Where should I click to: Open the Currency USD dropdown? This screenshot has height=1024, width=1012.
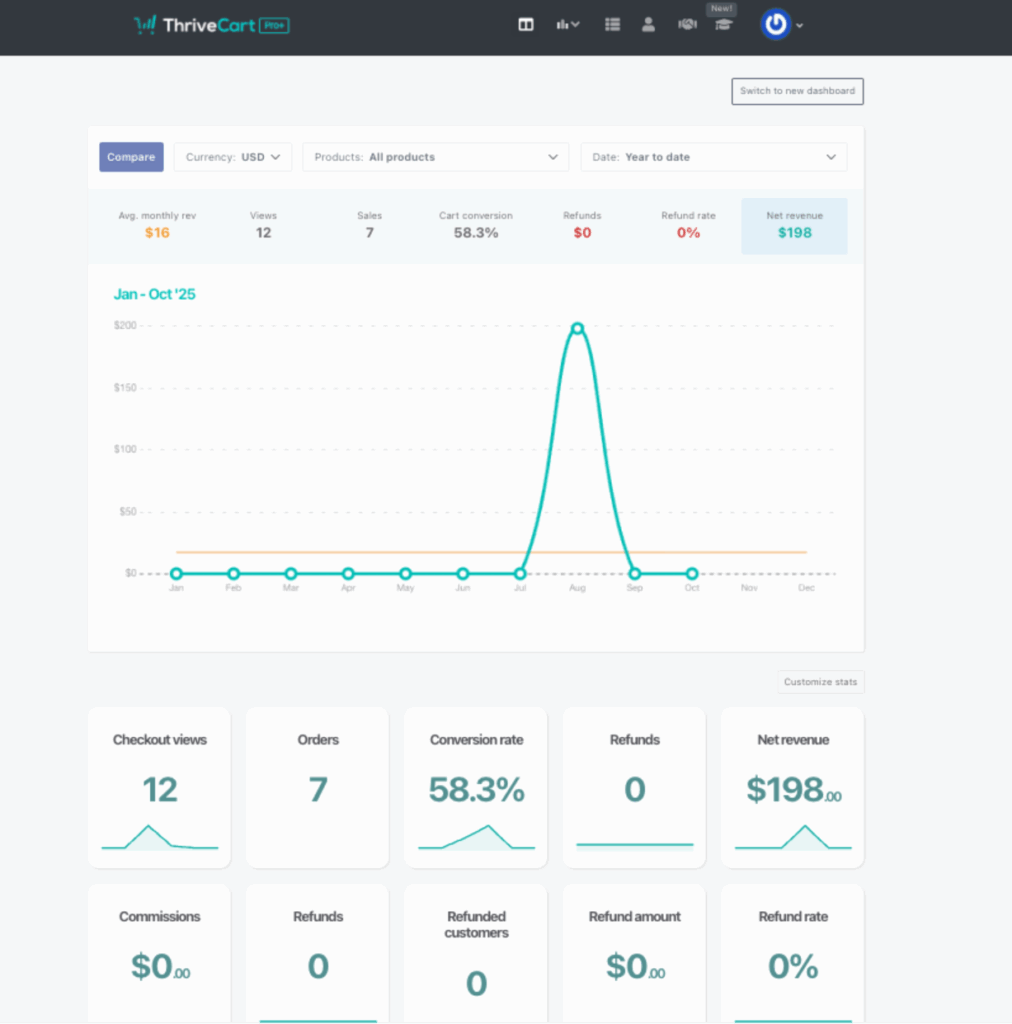coord(233,157)
